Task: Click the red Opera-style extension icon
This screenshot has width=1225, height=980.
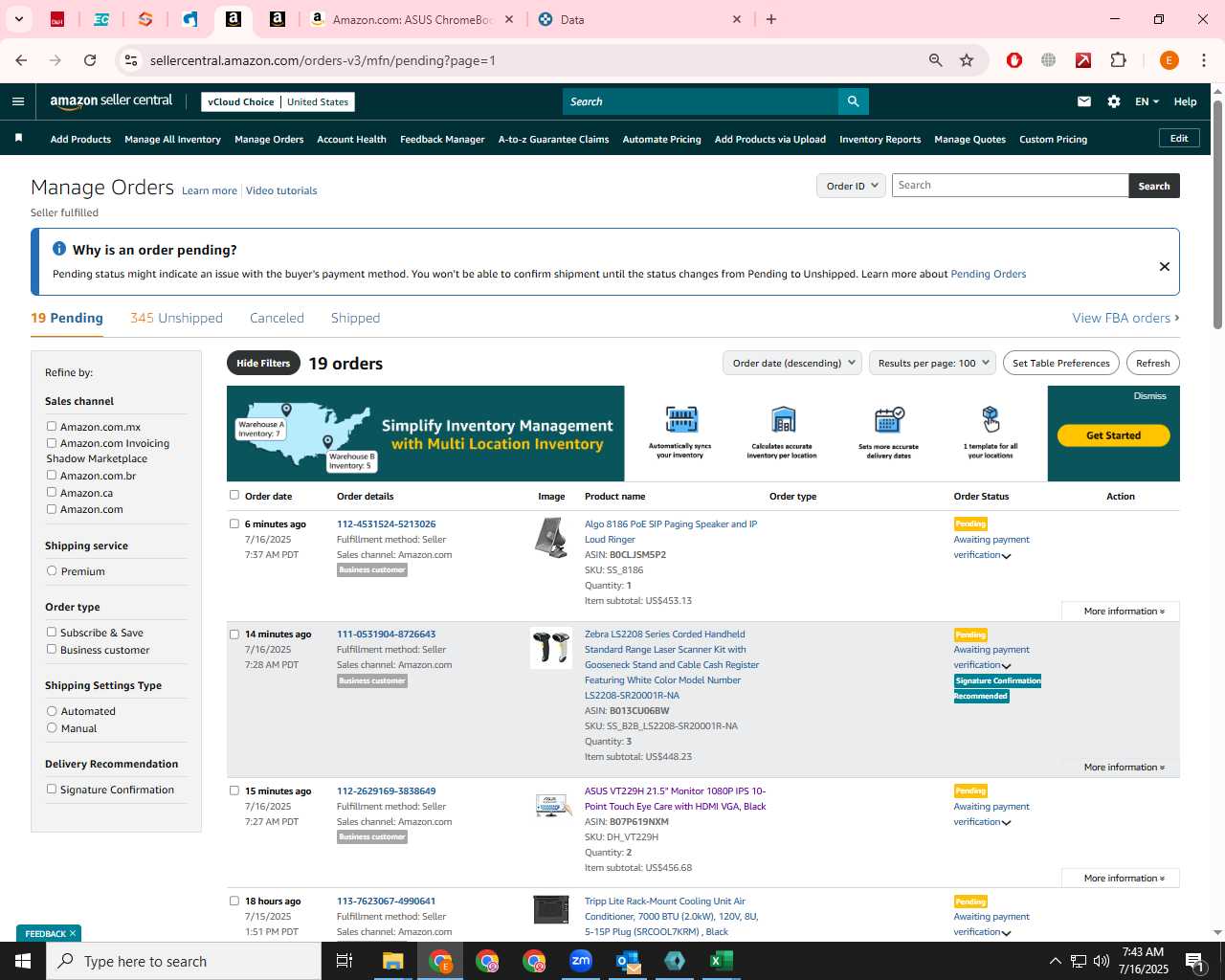Action: 1014,60
